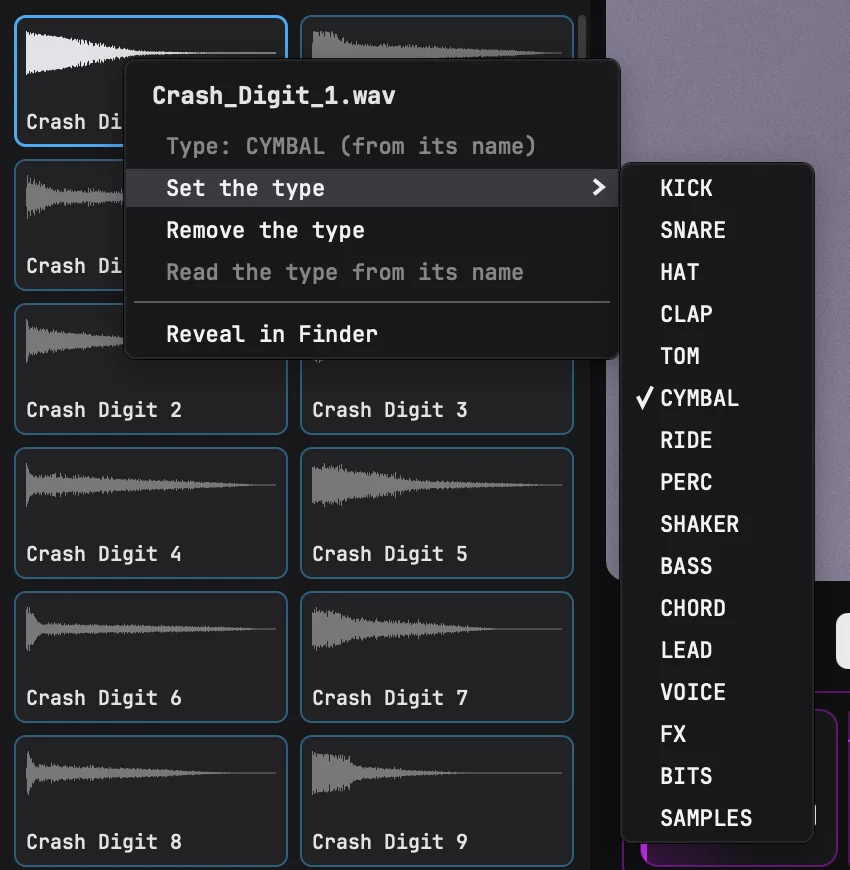Screen dimensions: 850x870
Task: Select the checked CYMBAL type
Action: (717, 398)
